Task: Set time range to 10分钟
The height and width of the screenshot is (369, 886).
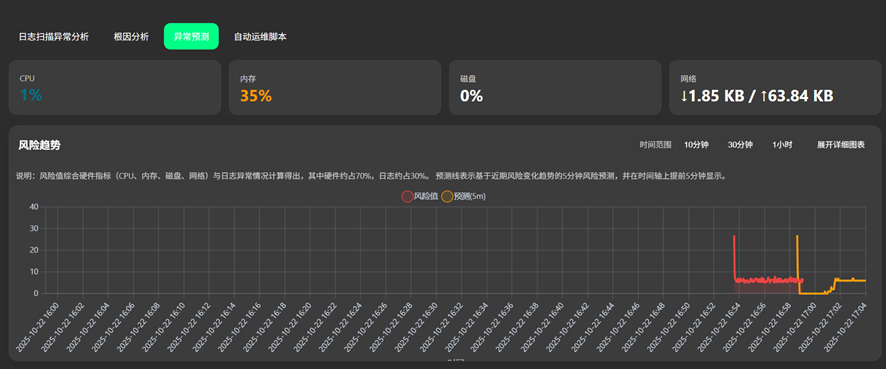Action: click(x=696, y=145)
